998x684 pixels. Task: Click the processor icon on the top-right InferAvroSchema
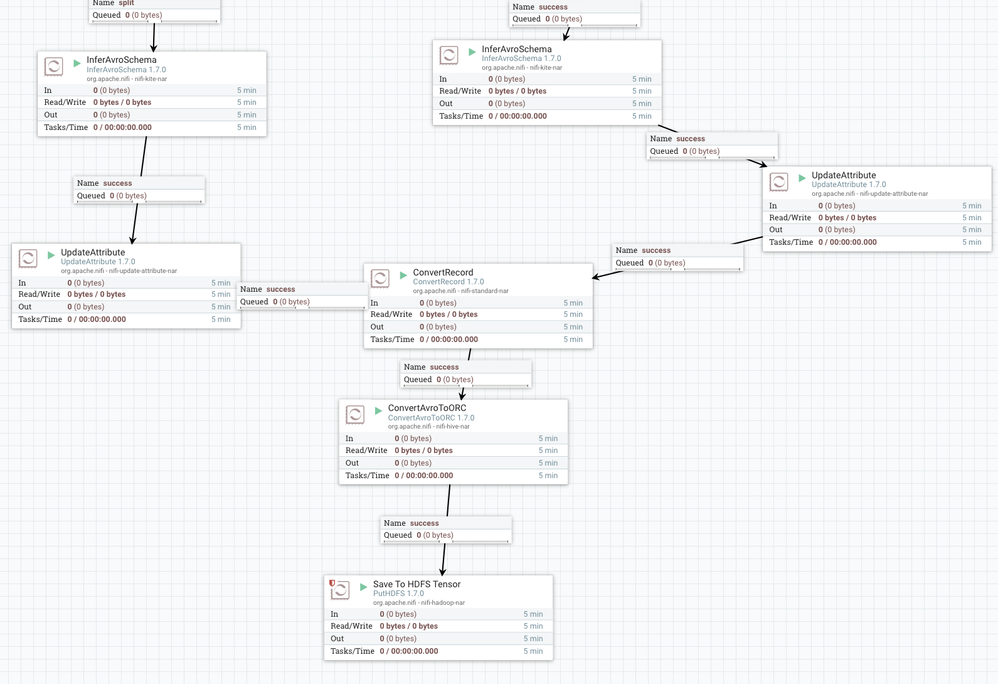450,55
